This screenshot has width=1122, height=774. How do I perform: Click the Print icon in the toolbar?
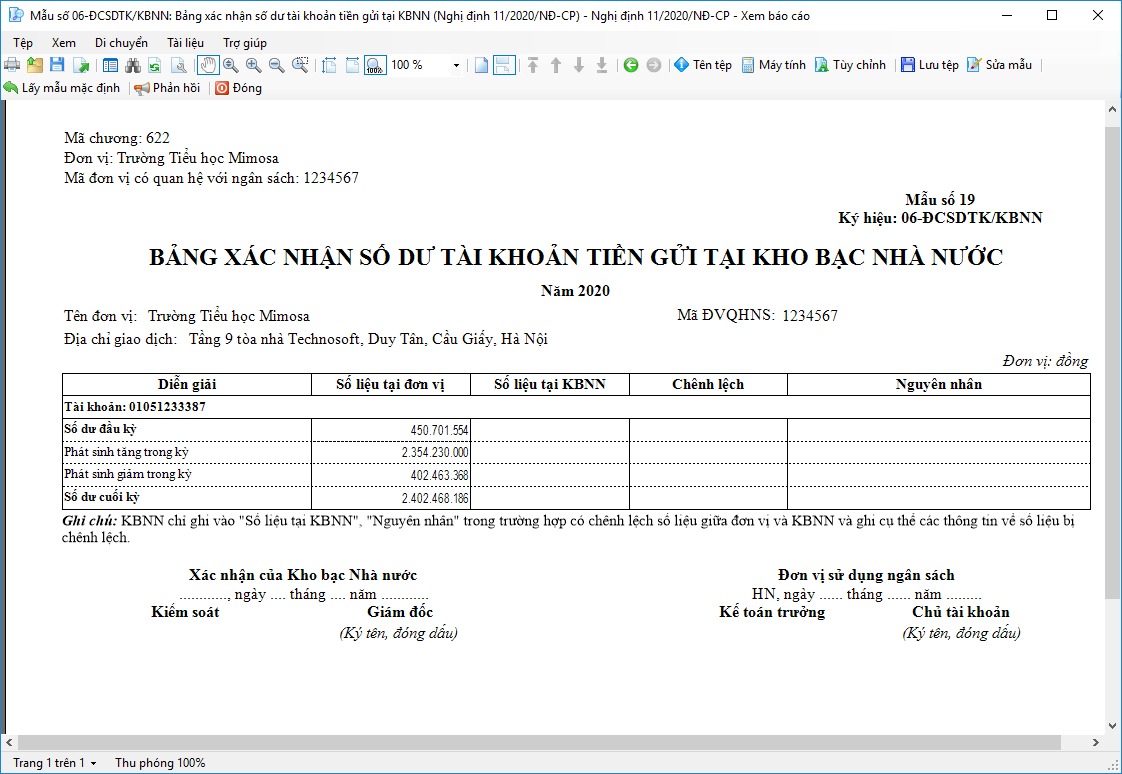click(12, 65)
